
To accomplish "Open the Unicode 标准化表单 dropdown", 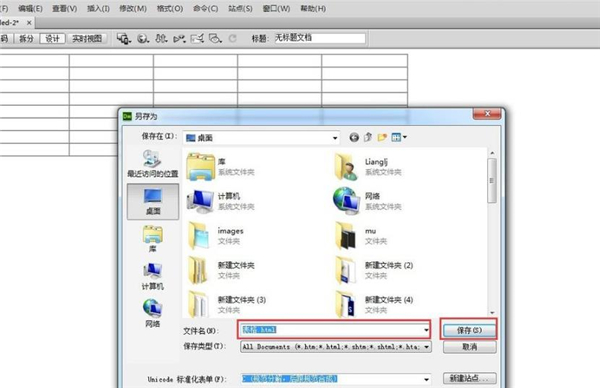I will tap(426, 379).
